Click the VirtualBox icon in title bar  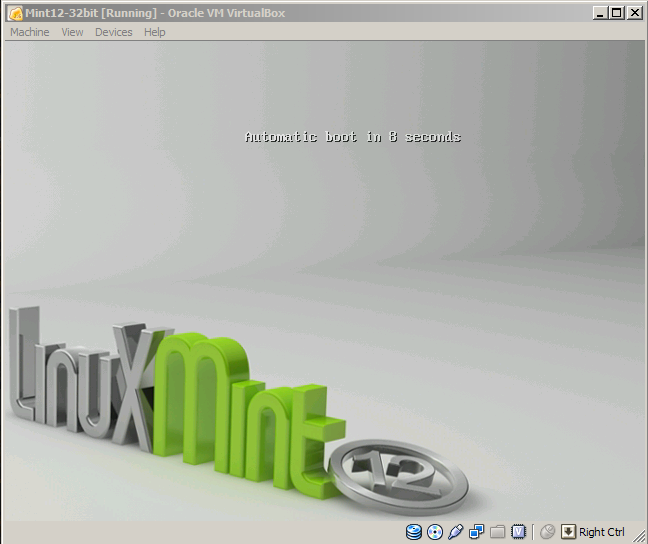coord(15,13)
